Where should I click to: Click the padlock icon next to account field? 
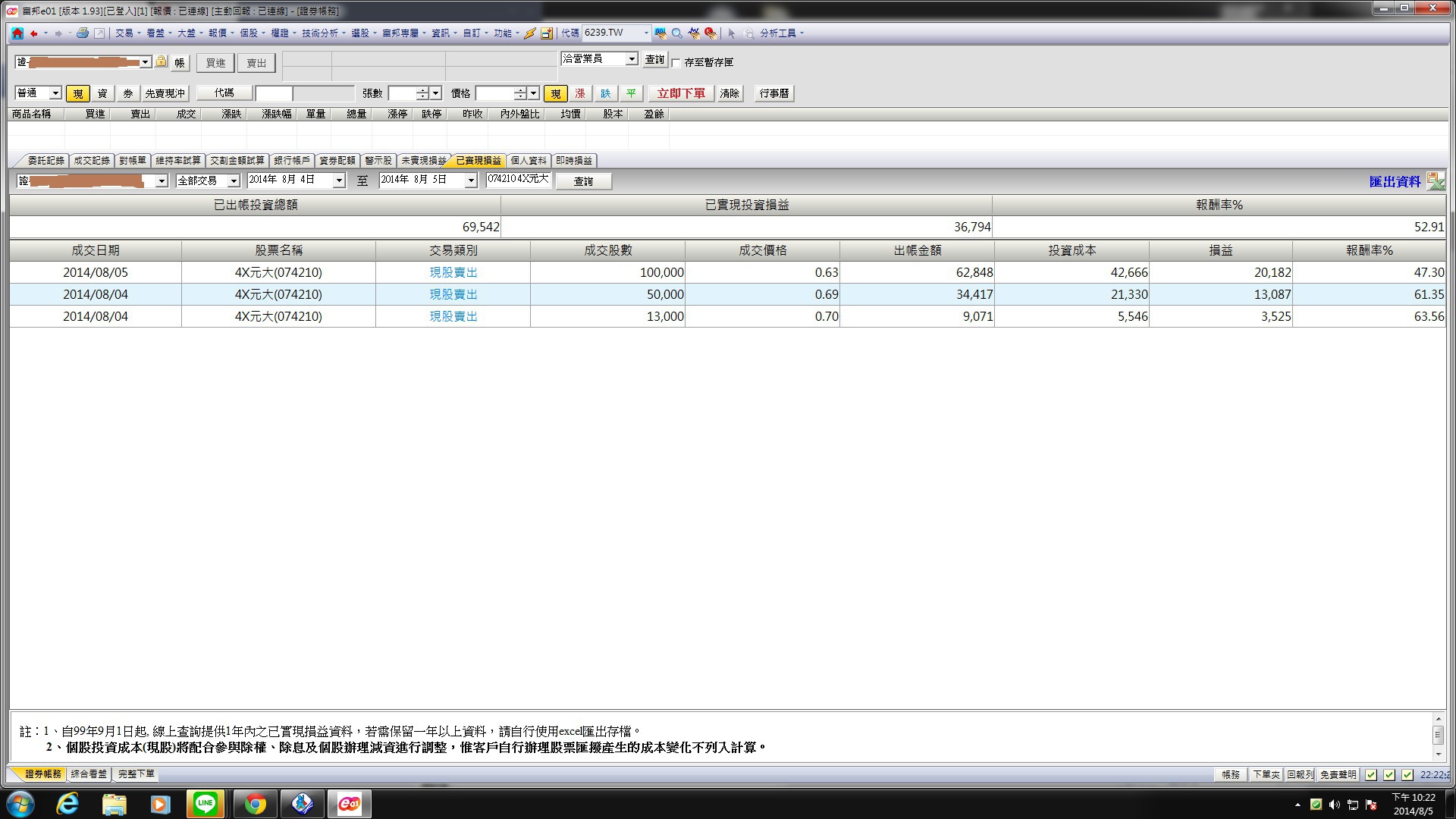tap(162, 61)
